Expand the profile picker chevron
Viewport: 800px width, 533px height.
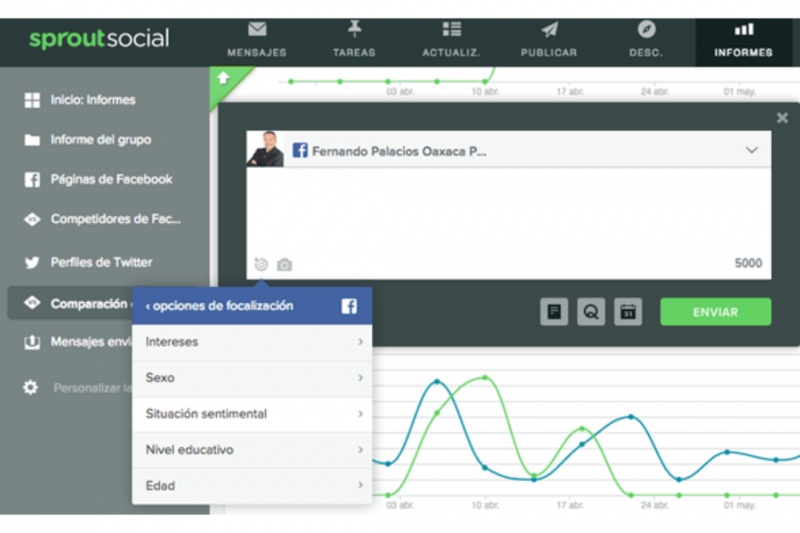coord(752,150)
